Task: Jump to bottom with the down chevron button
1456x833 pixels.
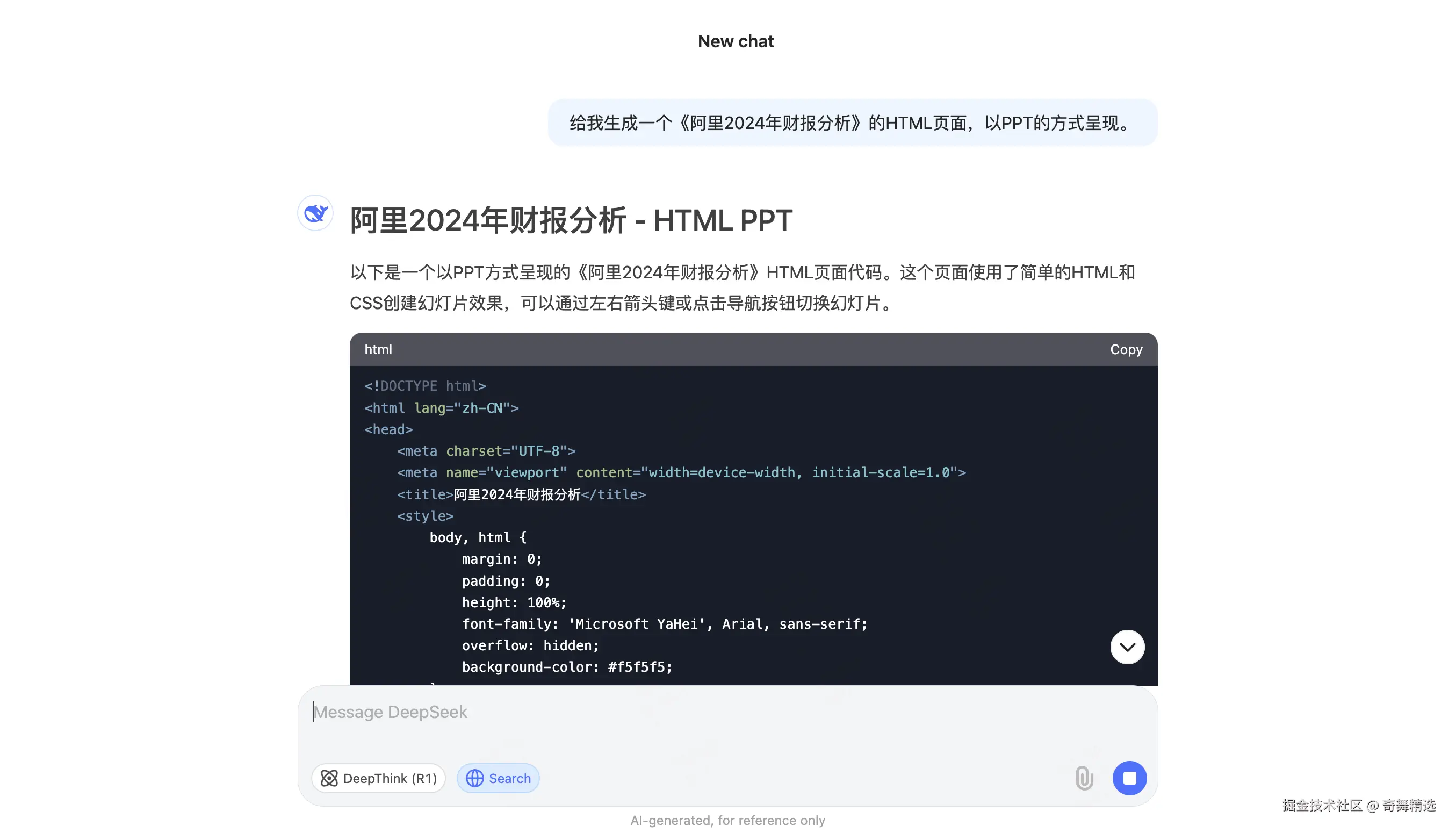Action: (1127, 647)
